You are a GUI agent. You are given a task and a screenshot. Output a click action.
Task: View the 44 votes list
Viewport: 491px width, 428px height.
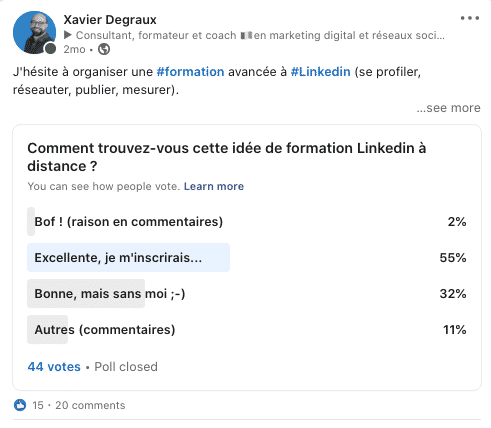point(54,367)
